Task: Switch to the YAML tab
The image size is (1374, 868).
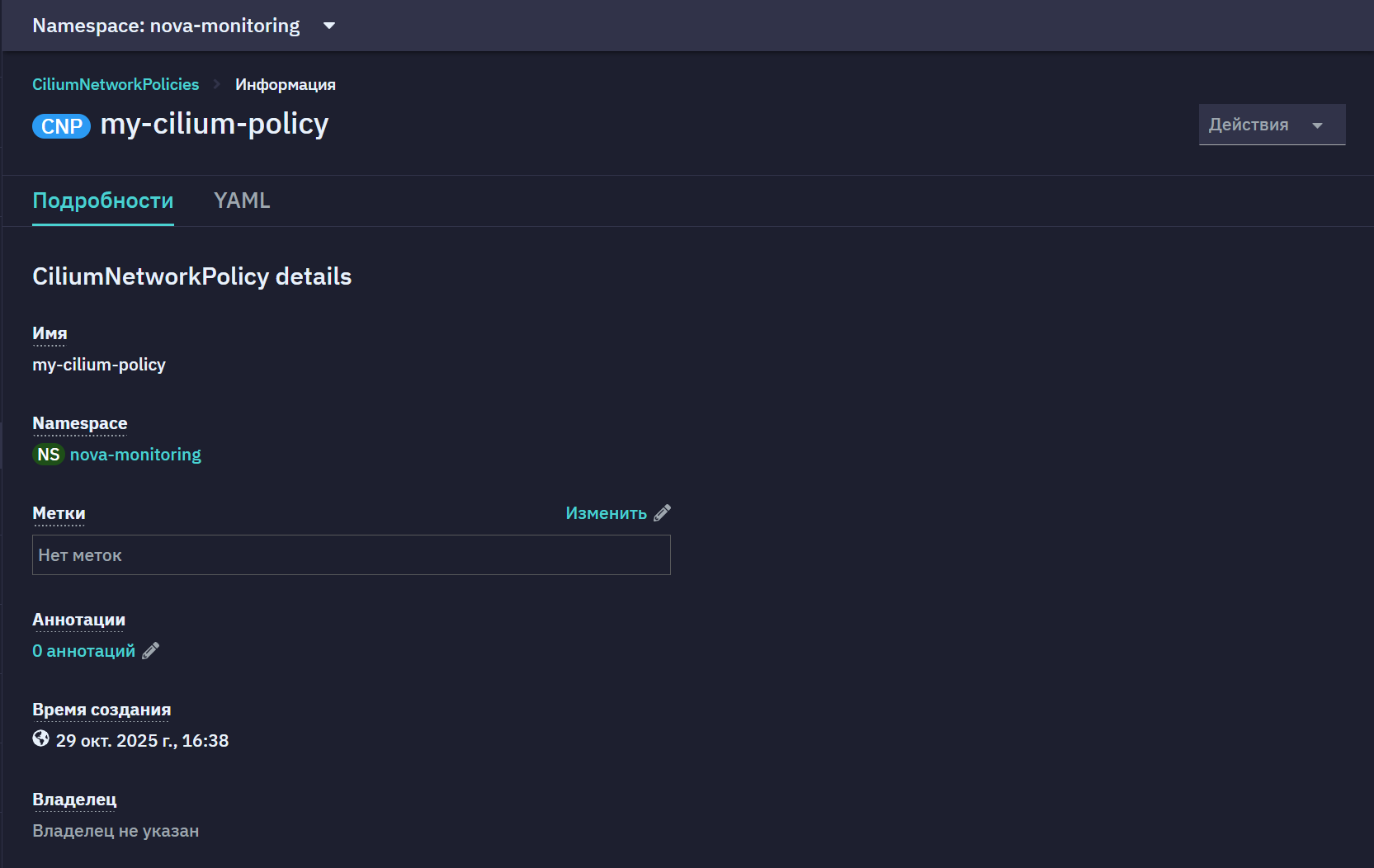Action: click(x=242, y=200)
